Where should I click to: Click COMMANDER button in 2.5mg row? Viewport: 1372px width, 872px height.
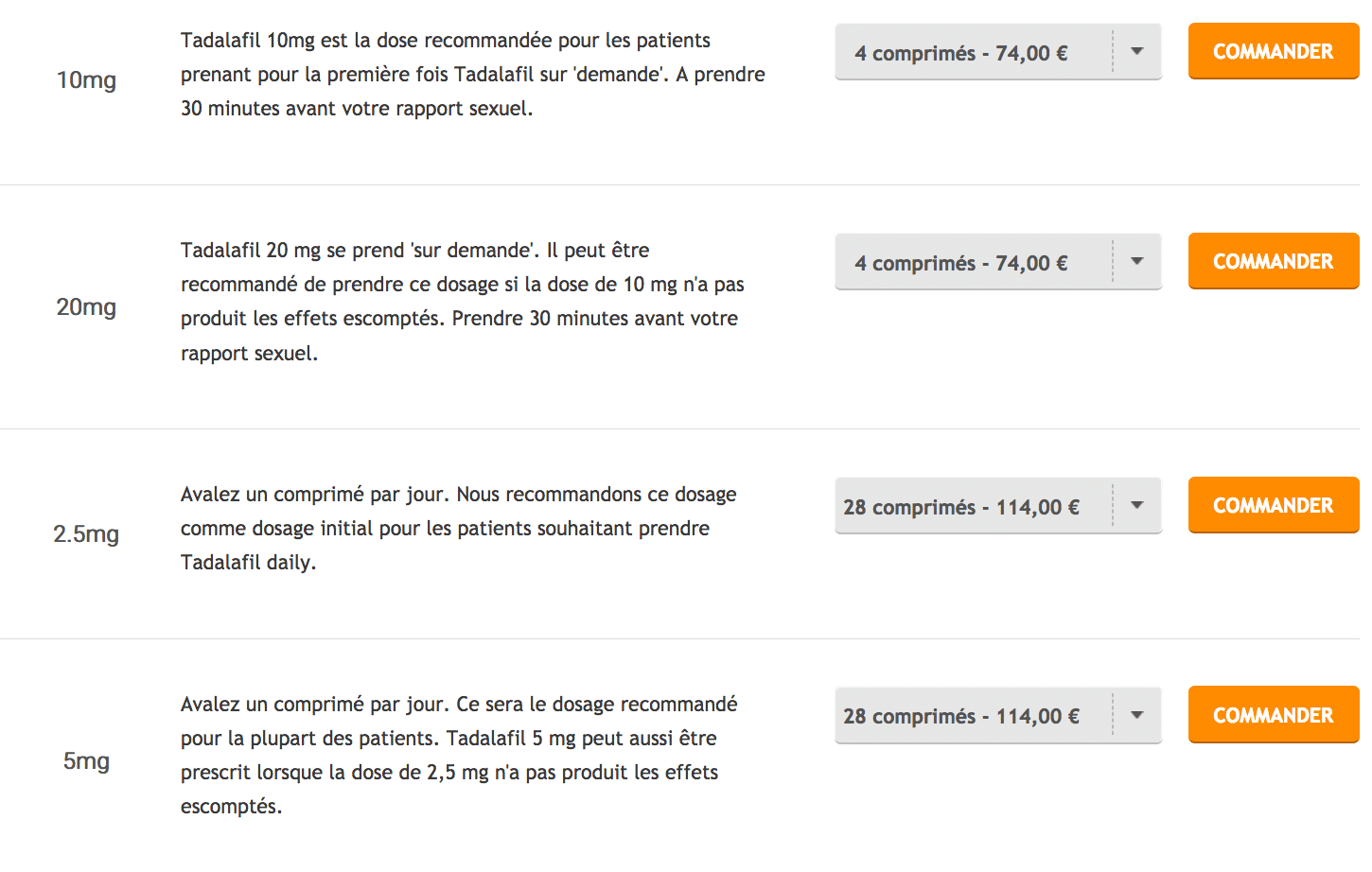1274,505
